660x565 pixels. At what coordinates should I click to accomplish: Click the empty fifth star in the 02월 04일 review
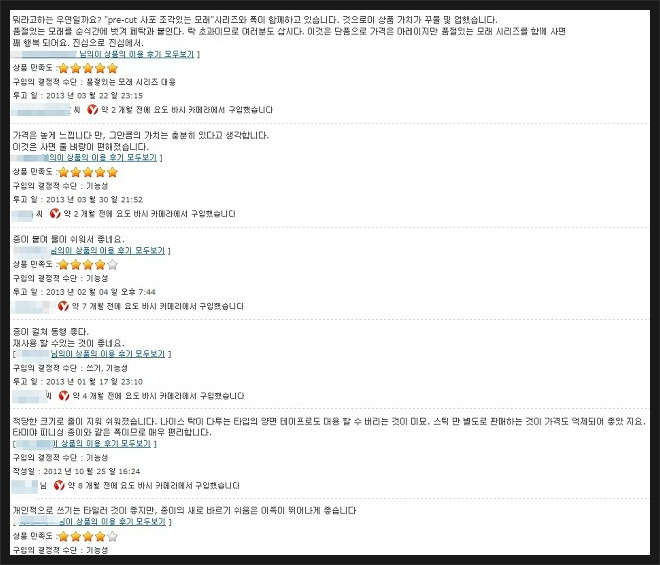point(112,265)
